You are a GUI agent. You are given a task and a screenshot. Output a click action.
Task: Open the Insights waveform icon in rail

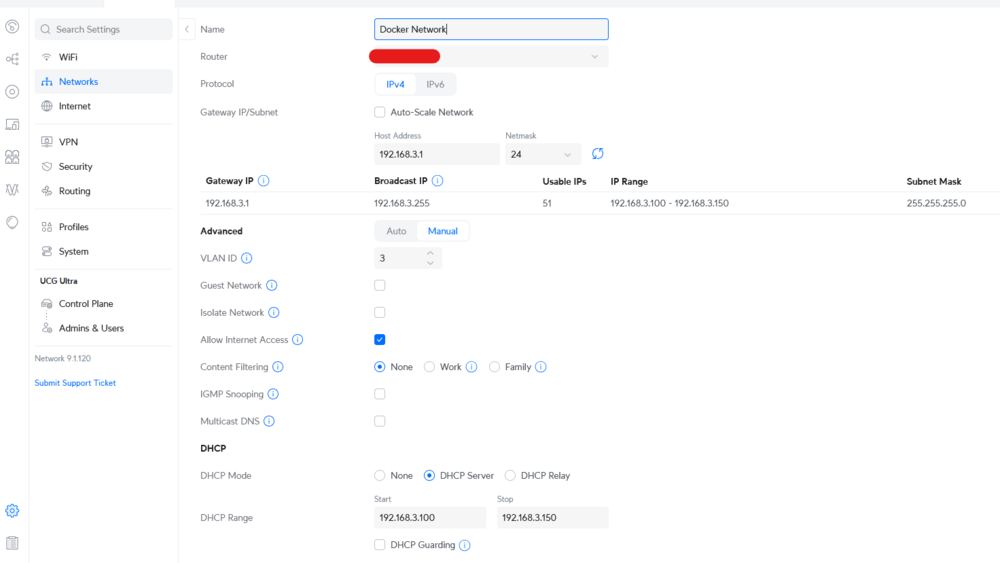[12, 189]
